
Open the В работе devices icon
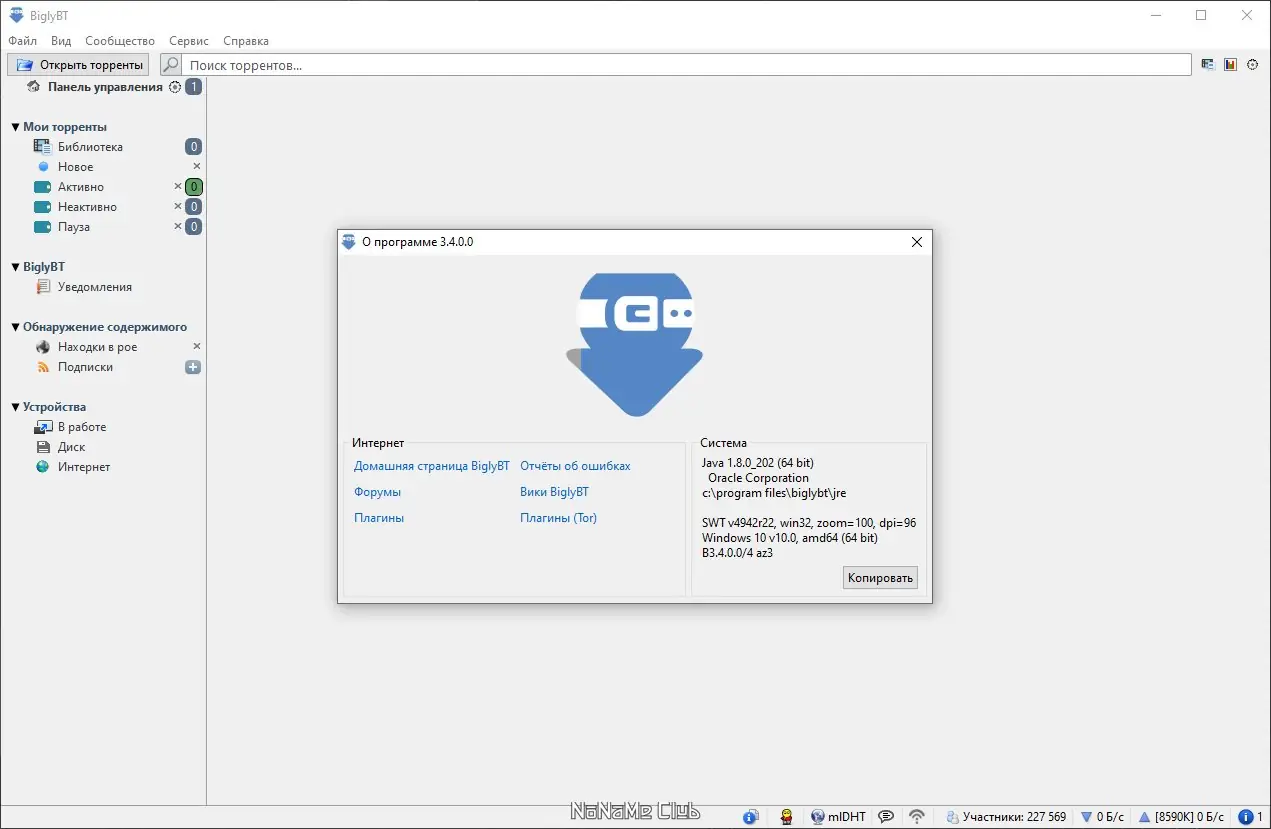[43, 427]
